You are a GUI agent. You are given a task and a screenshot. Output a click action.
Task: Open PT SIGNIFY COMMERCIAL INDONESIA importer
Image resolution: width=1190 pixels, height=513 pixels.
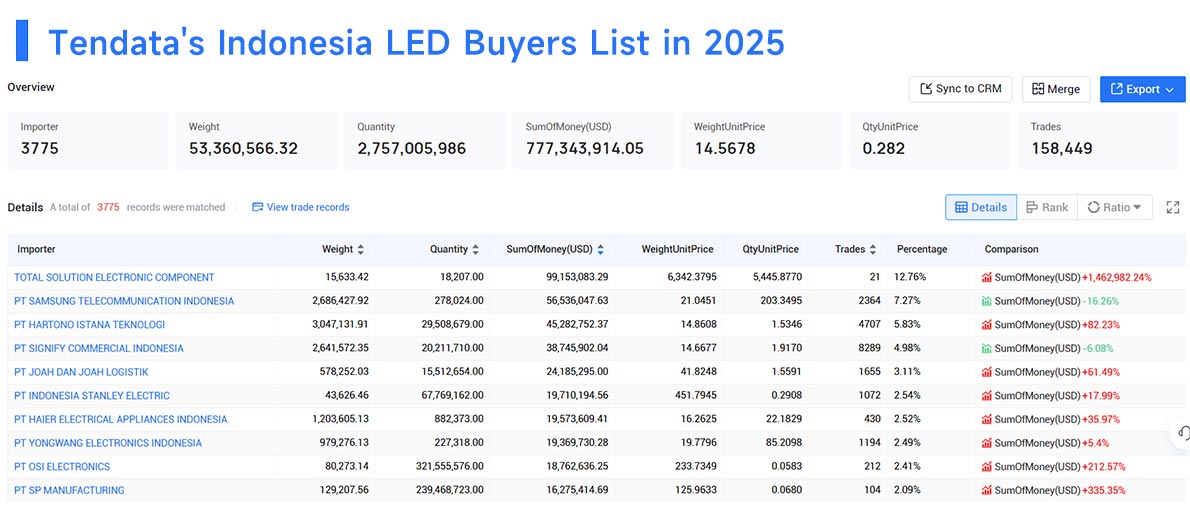[99, 348]
